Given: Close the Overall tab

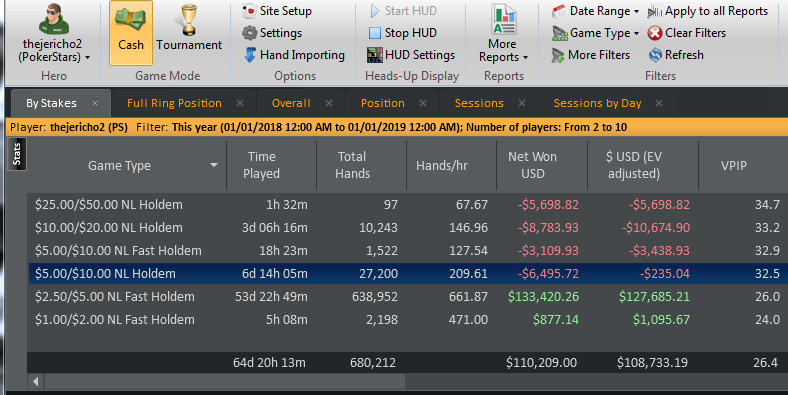Looking at the screenshot, I should (329, 103).
